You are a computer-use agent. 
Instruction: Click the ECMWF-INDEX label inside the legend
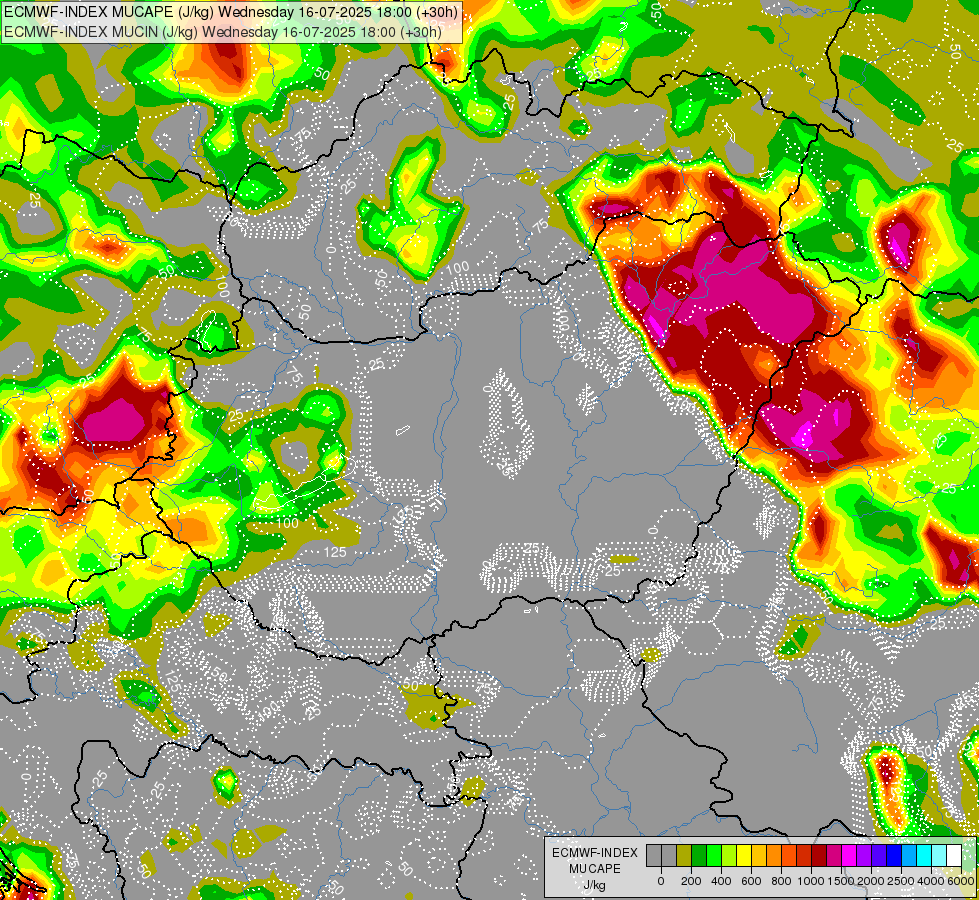point(595,853)
